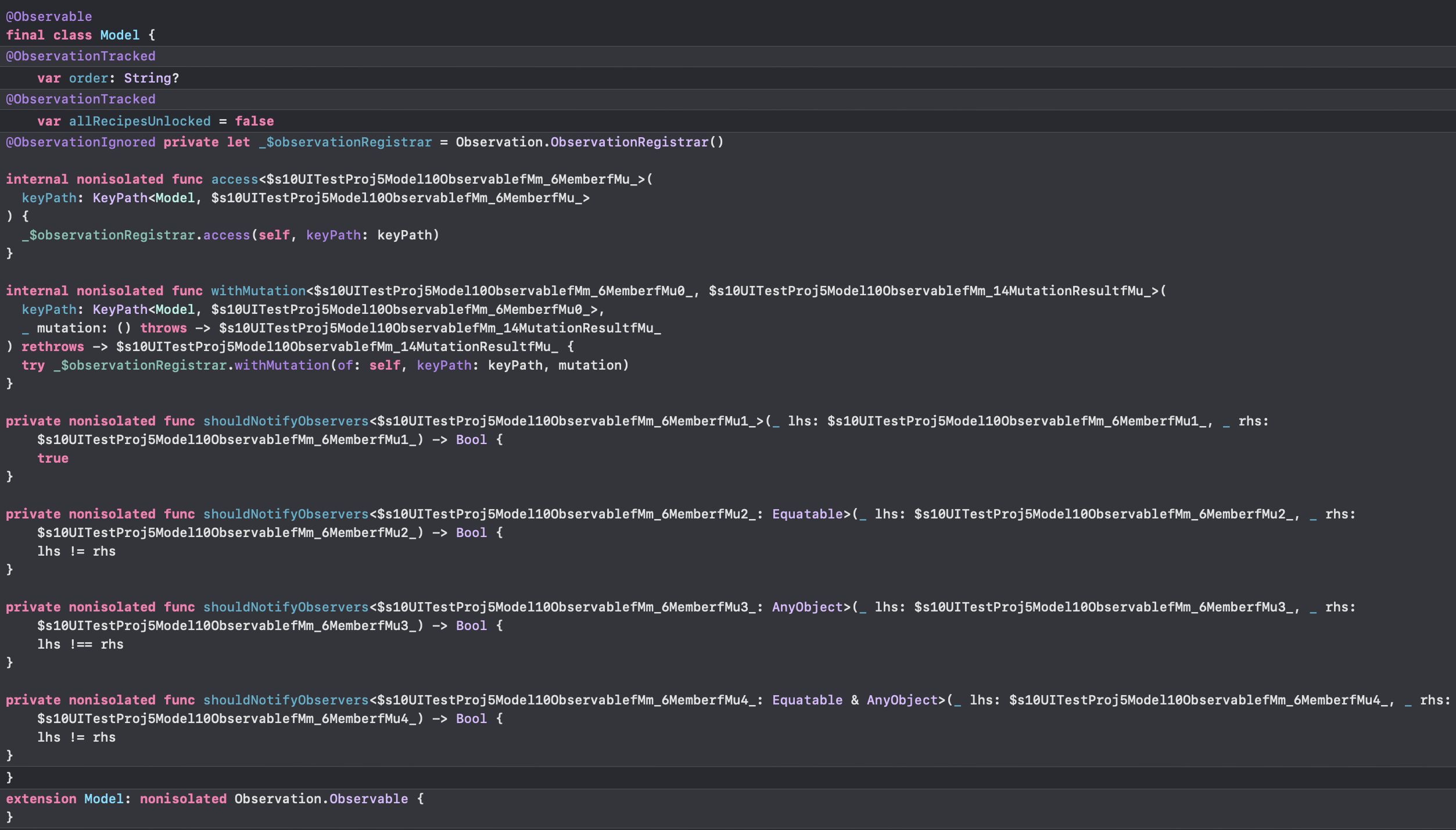Screen dimensions: 1456x830
Task: Click "AnyObject" in the "Equatable & AnyObject" constraint
Action: (x=902, y=700)
